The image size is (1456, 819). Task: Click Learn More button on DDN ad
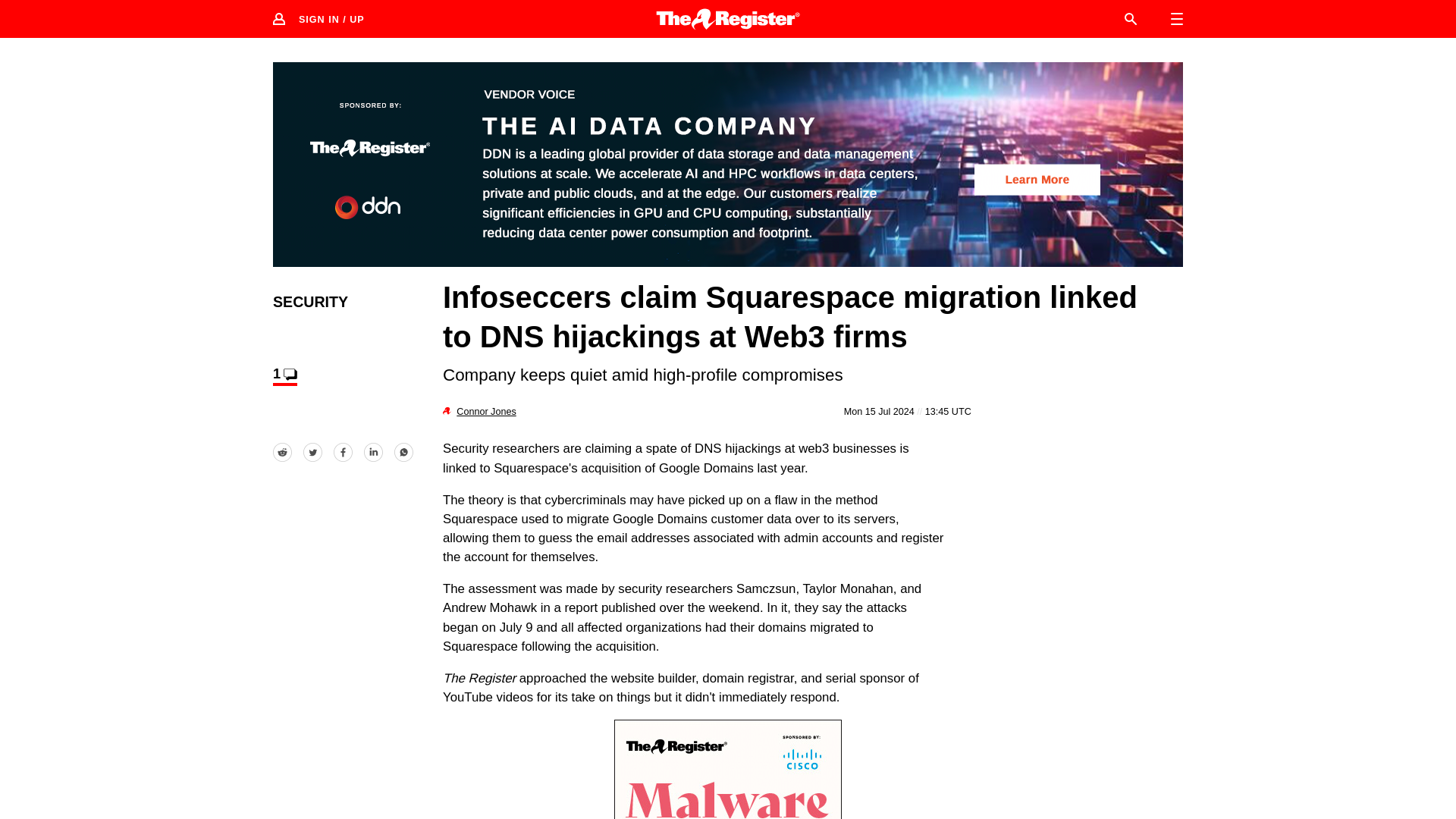(1037, 179)
